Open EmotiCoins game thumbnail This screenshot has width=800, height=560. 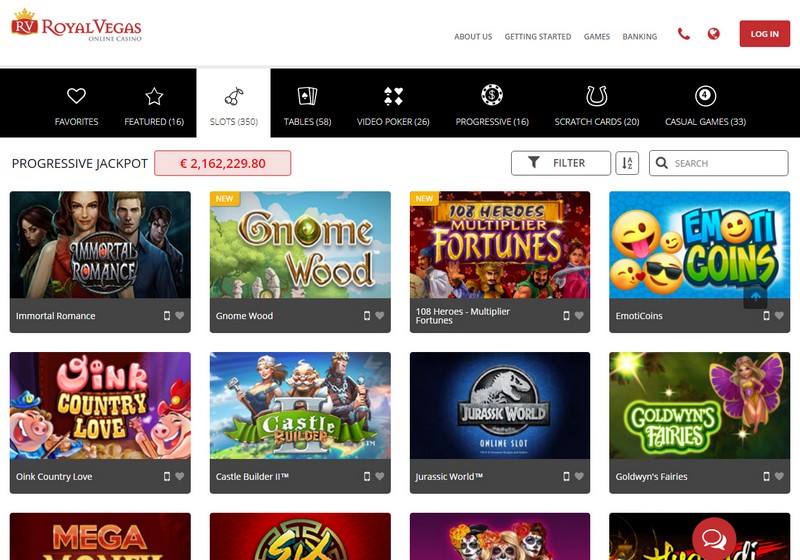point(699,245)
